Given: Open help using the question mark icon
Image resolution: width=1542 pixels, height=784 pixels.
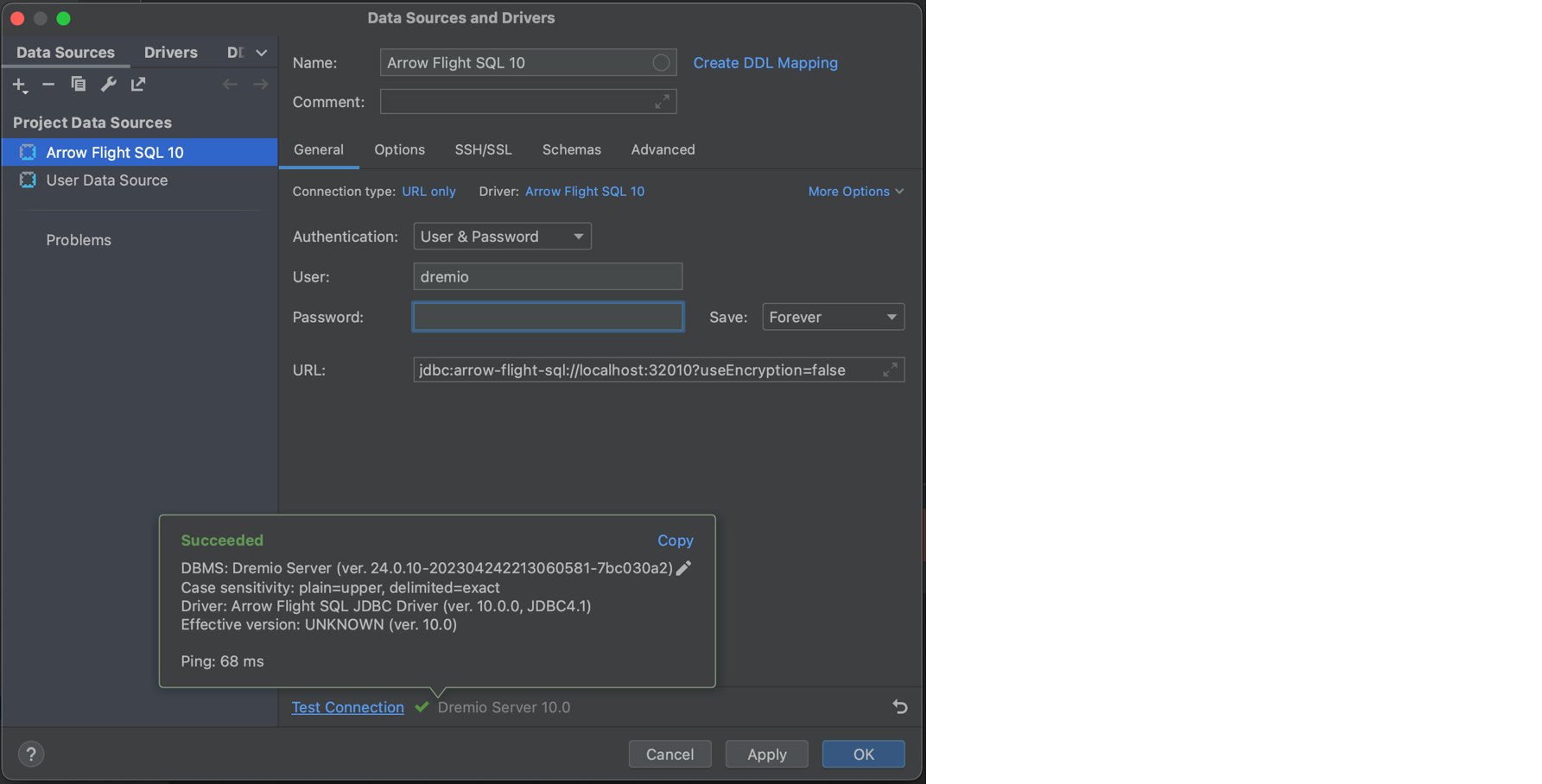Looking at the screenshot, I should [30, 754].
